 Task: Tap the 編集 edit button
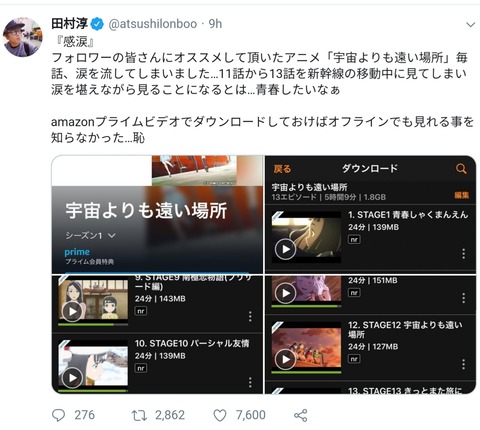tap(462, 195)
